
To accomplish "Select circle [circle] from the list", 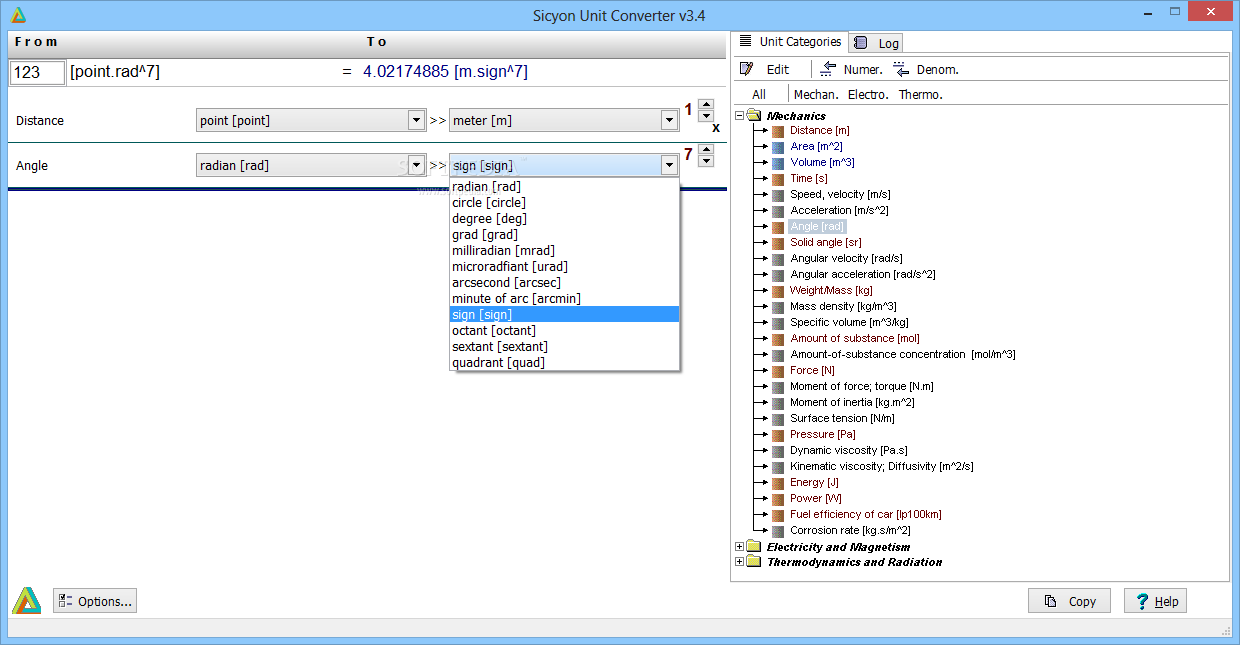I will tap(565, 202).
